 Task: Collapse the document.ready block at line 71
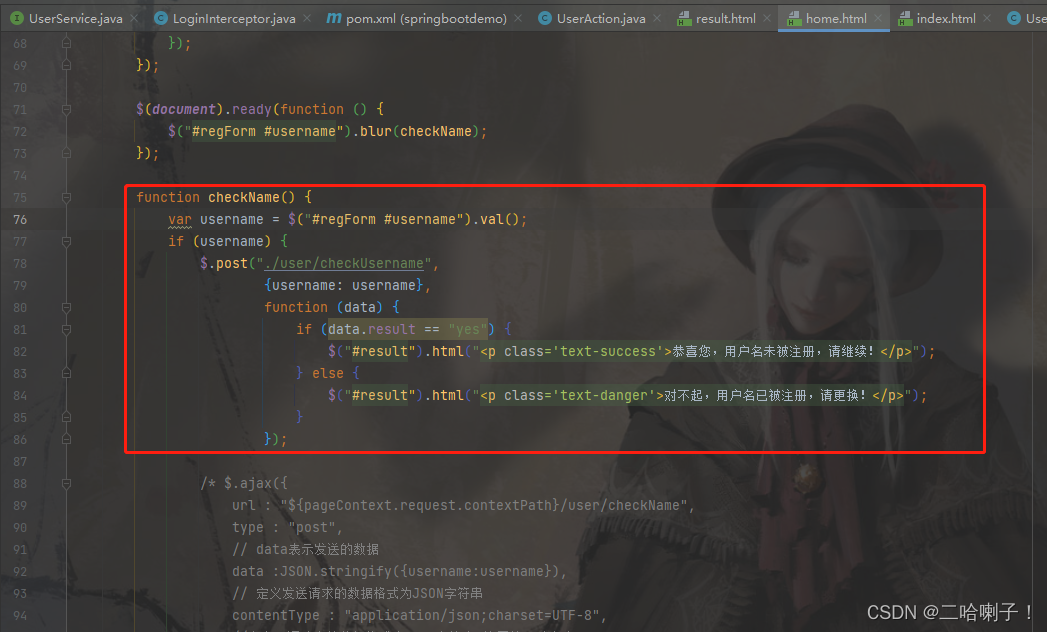point(66,109)
